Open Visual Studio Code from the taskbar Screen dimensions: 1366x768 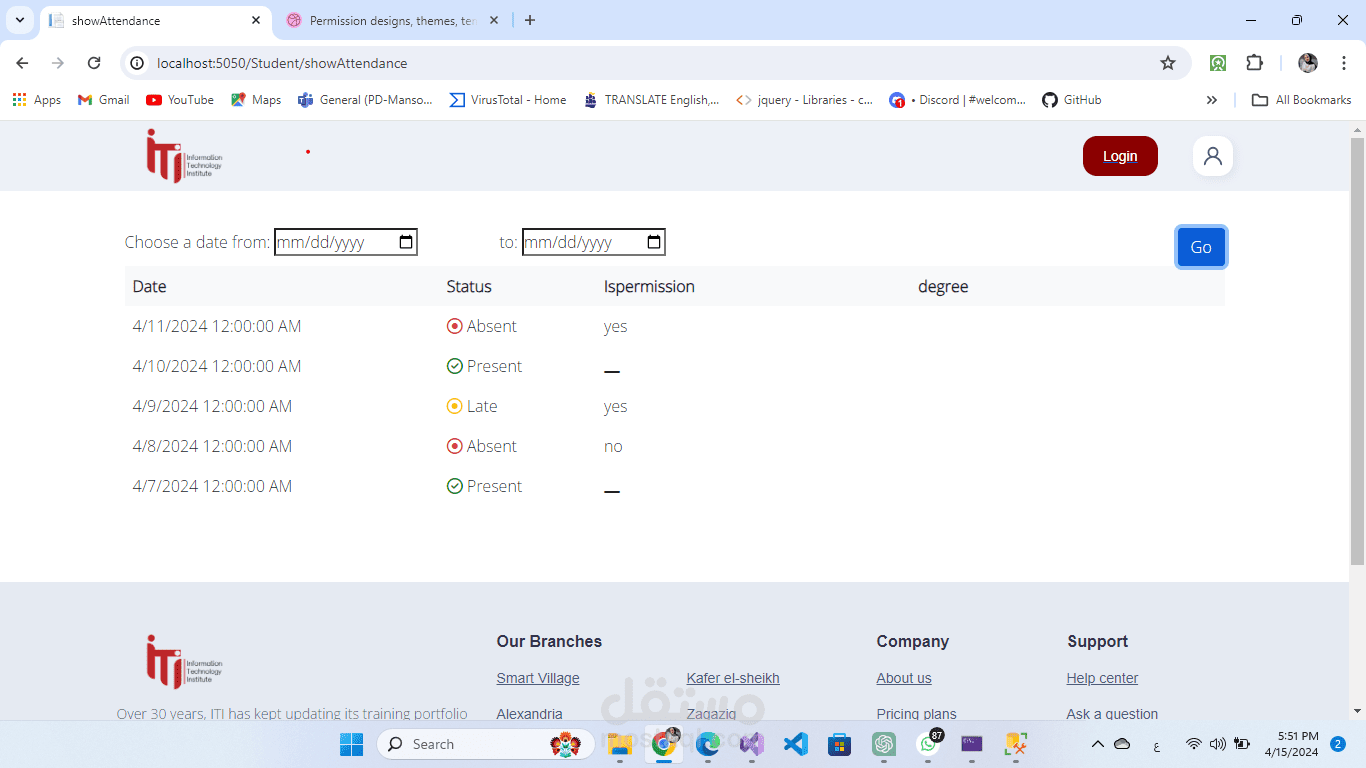click(x=795, y=744)
